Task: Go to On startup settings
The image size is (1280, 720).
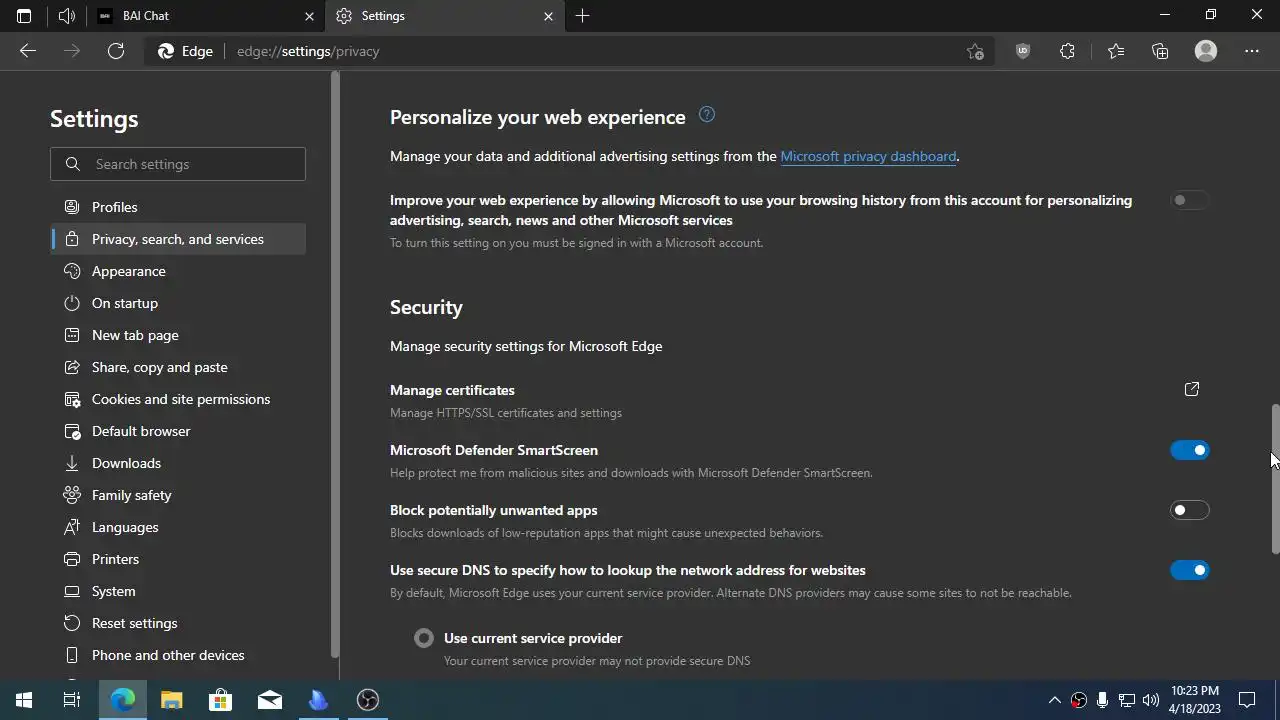Action: tap(178, 303)
